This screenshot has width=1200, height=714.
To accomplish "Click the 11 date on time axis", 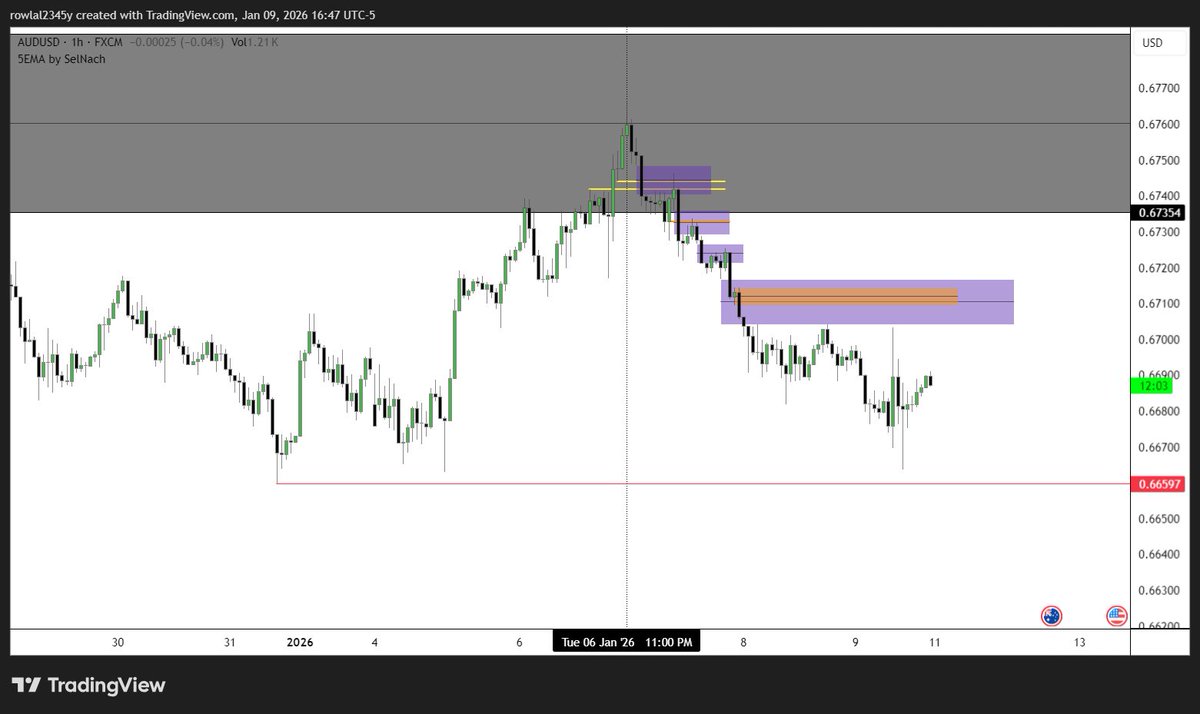I will coord(935,643).
